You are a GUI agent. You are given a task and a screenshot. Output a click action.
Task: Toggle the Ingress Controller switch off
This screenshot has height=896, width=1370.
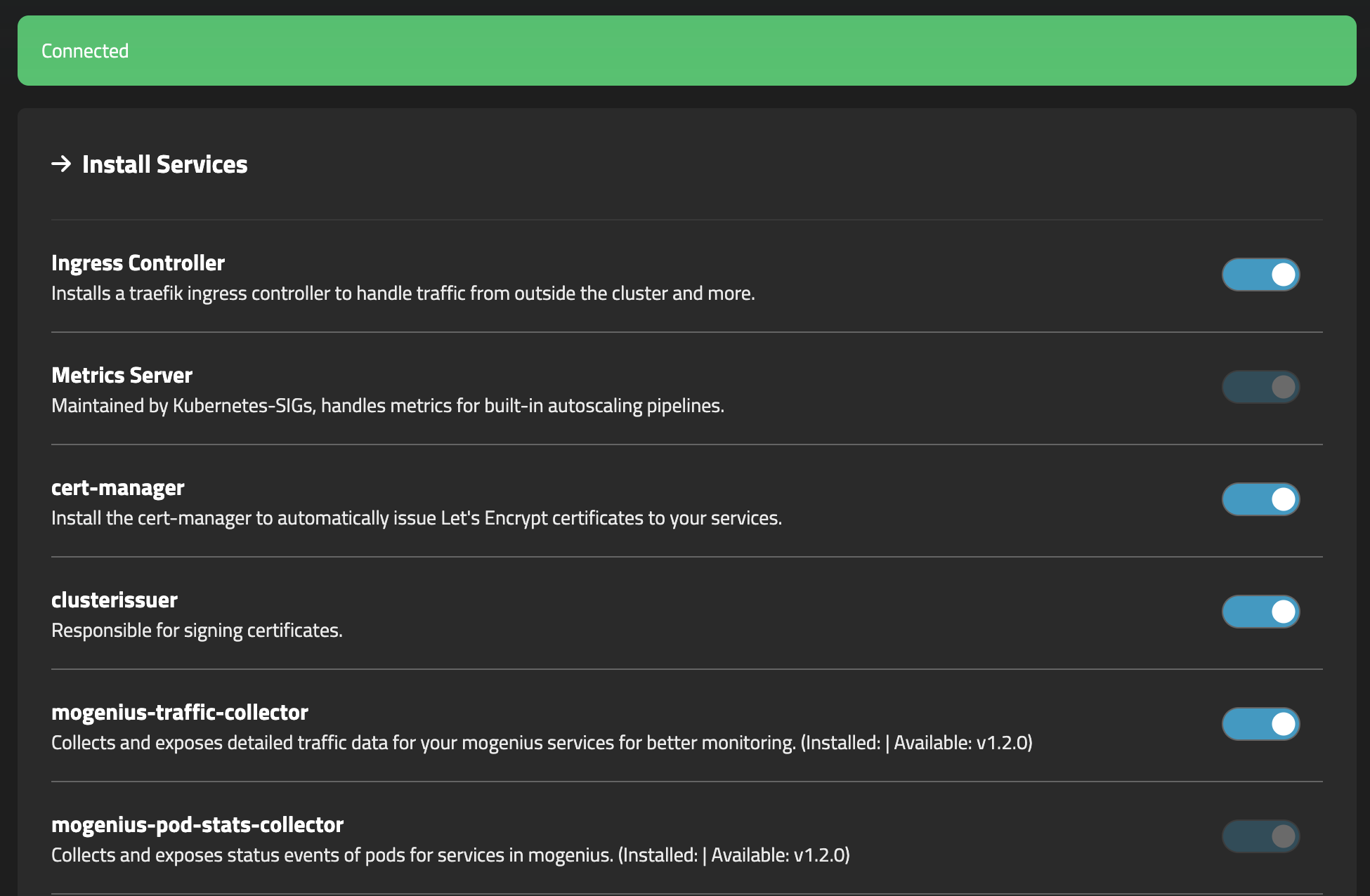1260,275
